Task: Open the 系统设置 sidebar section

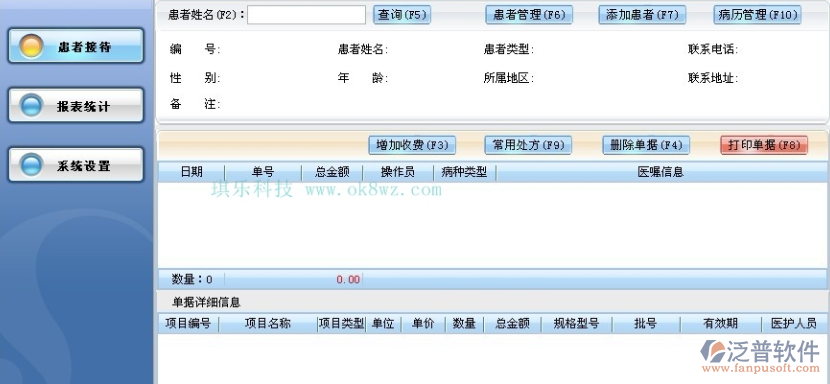Action: [76, 165]
